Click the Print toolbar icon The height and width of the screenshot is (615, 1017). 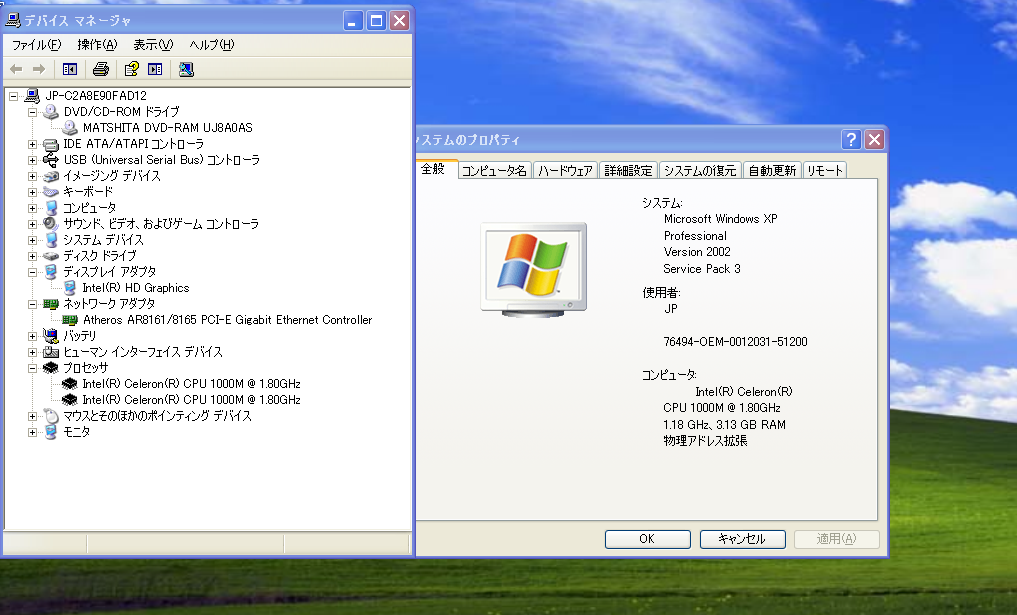(101, 69)
